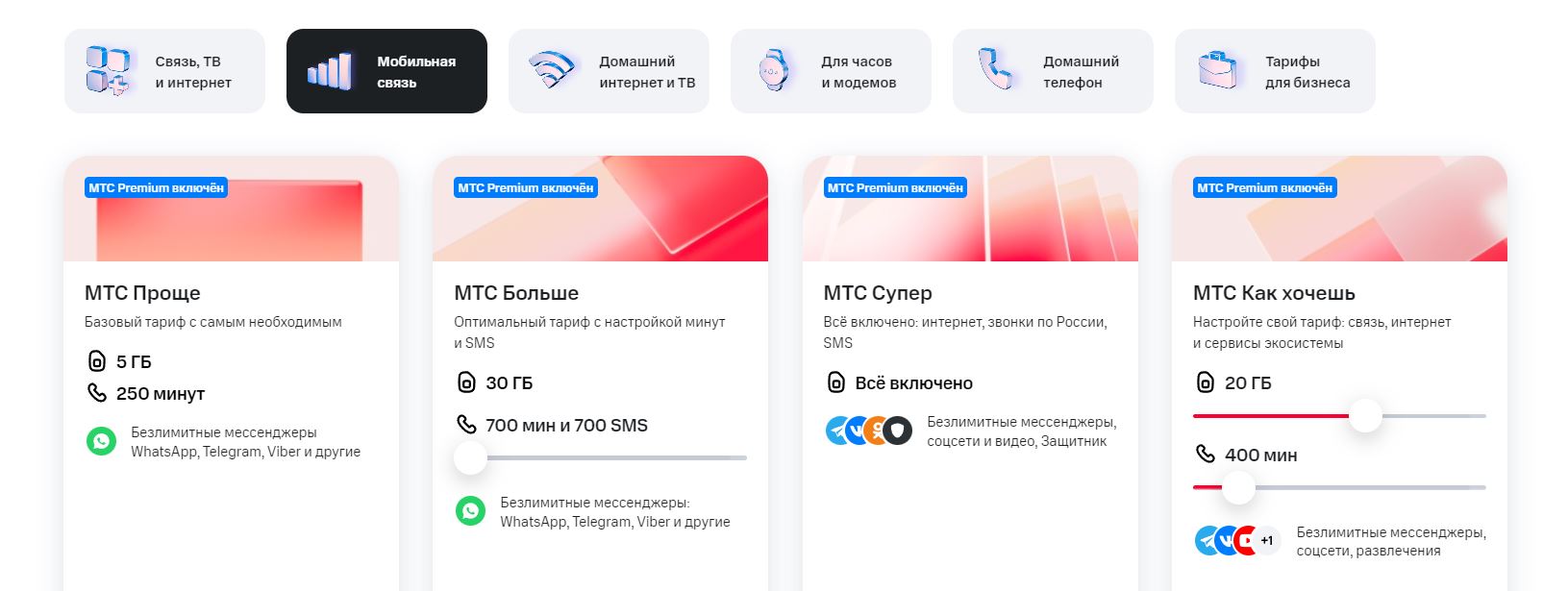Select the Мобильная связь tab
This screenshot has height=591, width=1568.
[x=386, y=71]
